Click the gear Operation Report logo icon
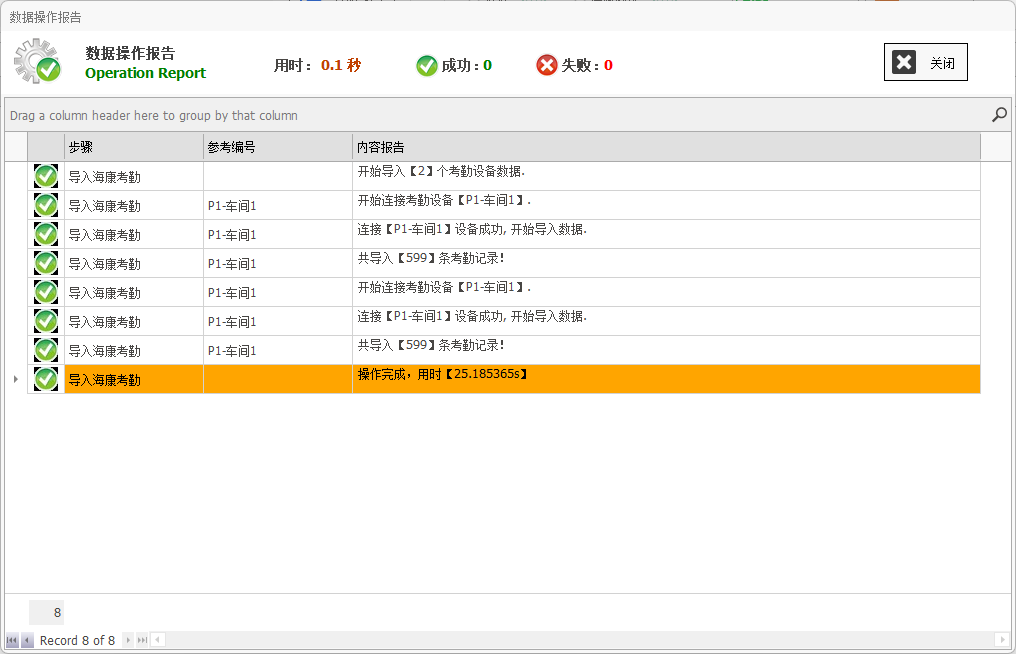The image size is (1016, 654). [37, 61]
